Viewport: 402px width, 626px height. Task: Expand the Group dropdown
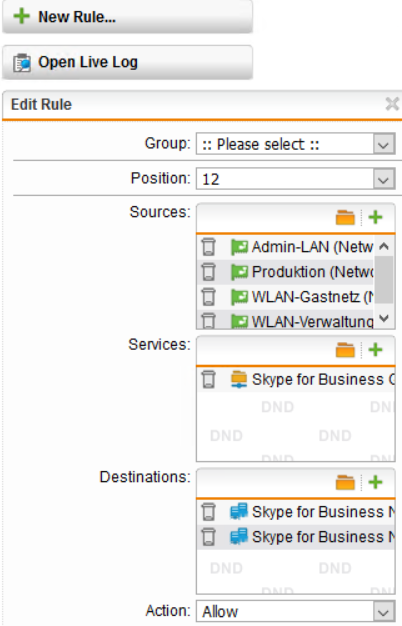pos(295,144)
